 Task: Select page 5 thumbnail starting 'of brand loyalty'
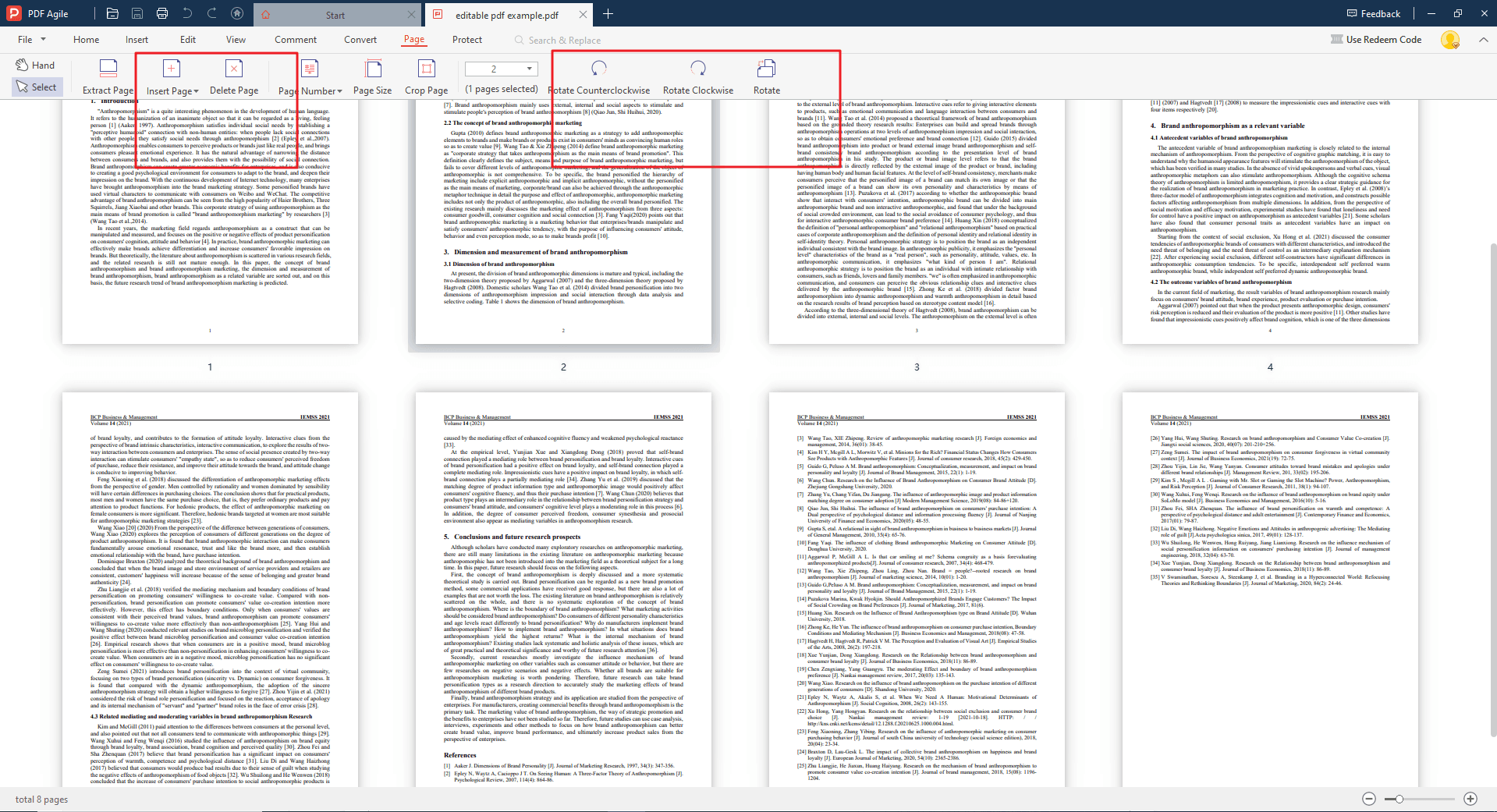210,590
